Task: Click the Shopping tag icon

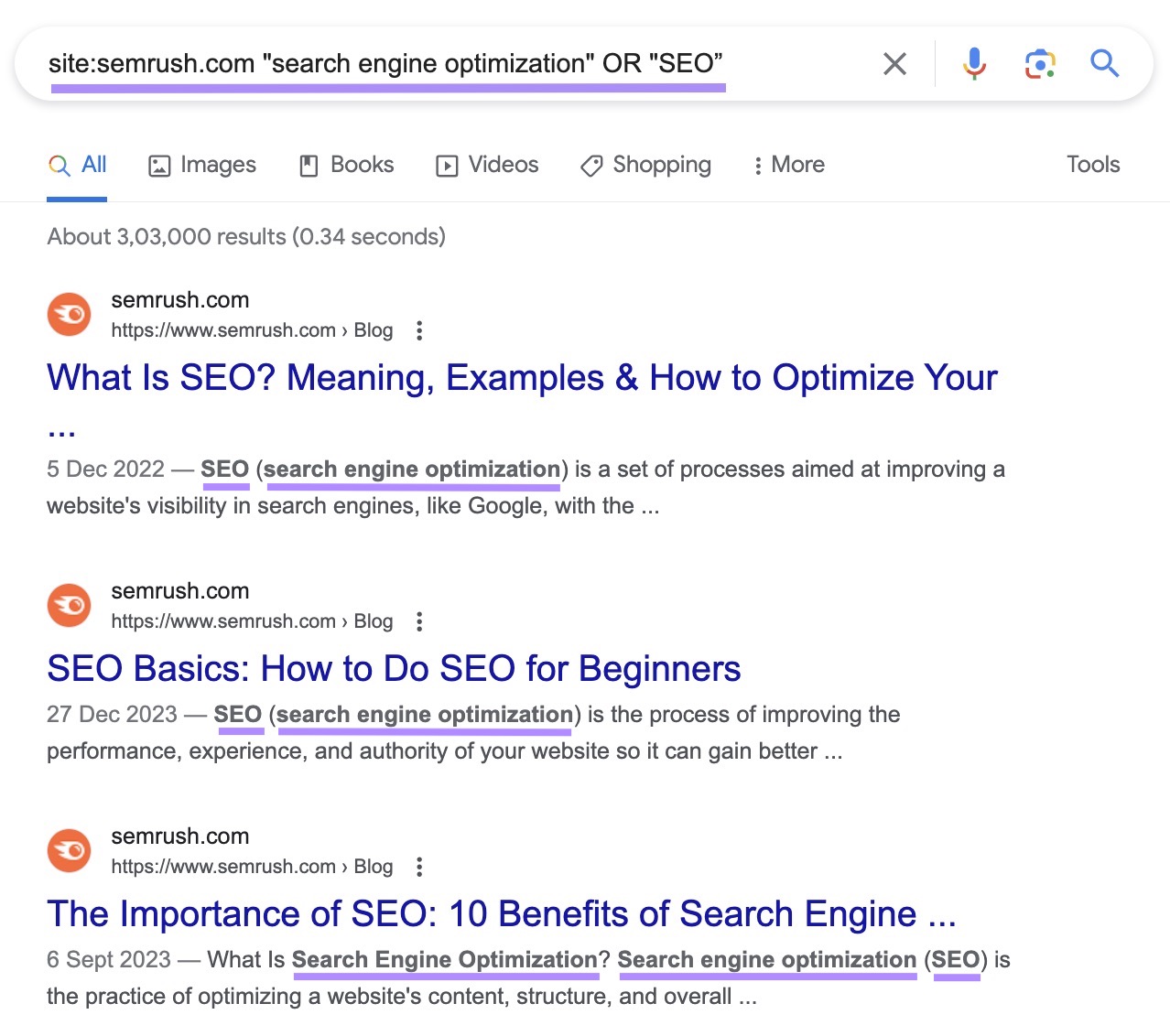Action: click(x=590, y=166)
